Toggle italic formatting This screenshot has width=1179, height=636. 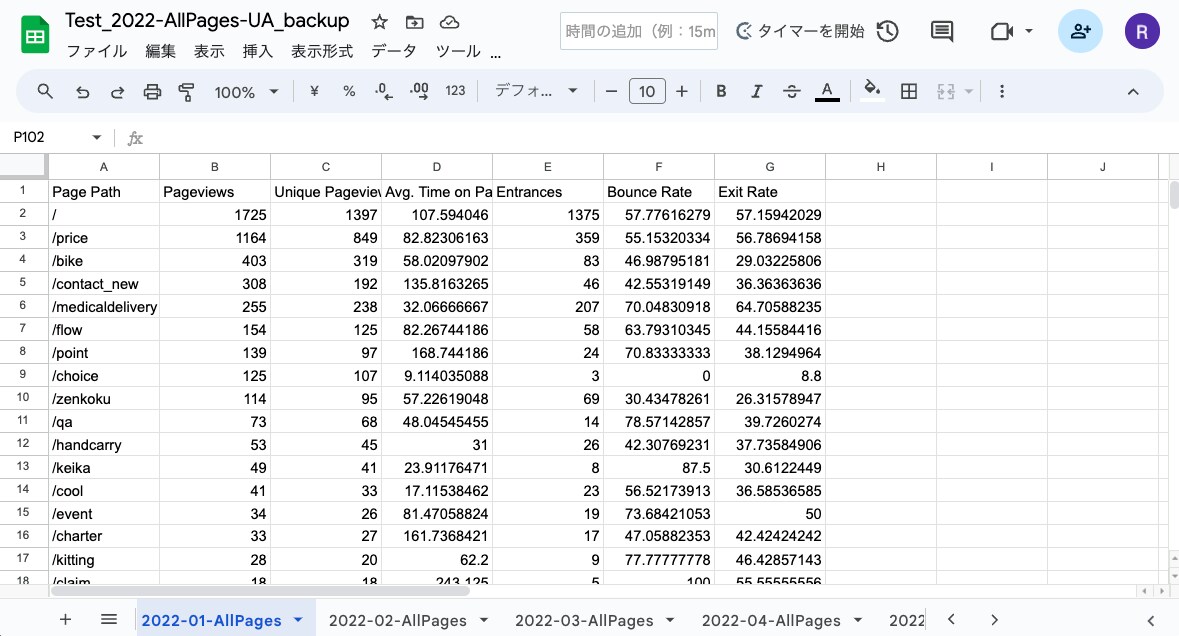click(x=756, y=92)
